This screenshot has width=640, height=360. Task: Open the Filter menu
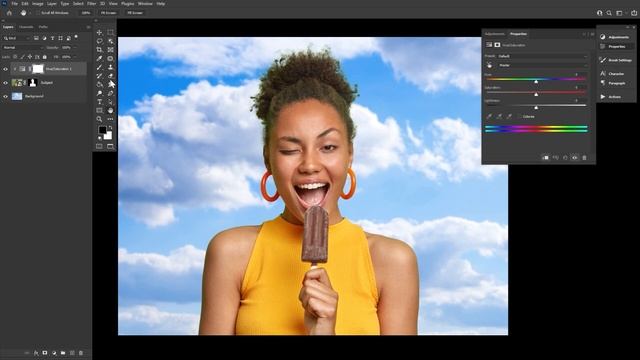pos(91,4)
